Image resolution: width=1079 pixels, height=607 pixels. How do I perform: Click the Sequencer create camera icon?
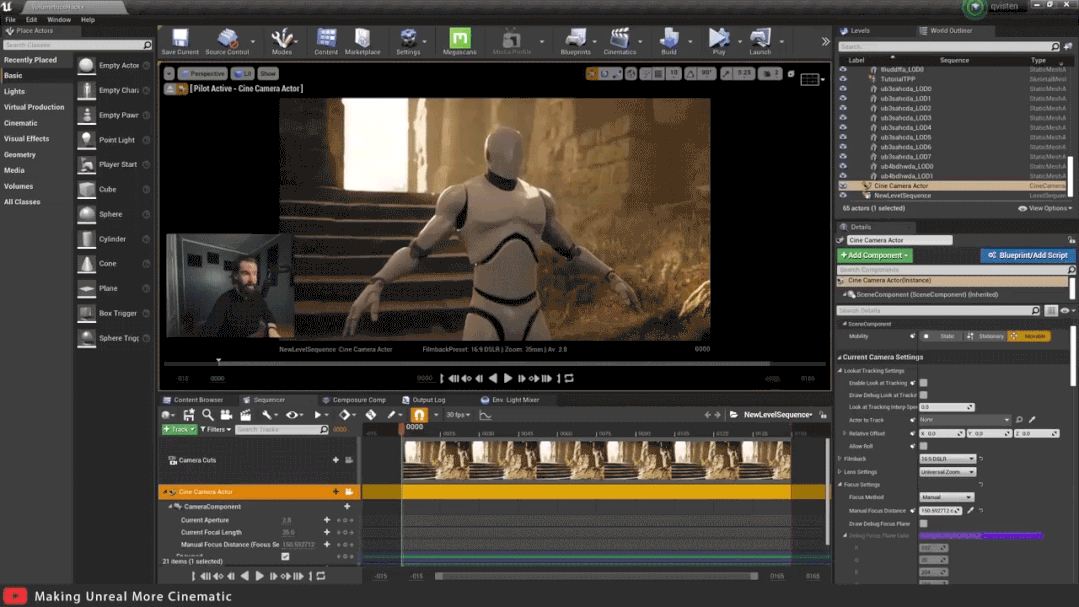pyautogui.click(x=226, y=415)
